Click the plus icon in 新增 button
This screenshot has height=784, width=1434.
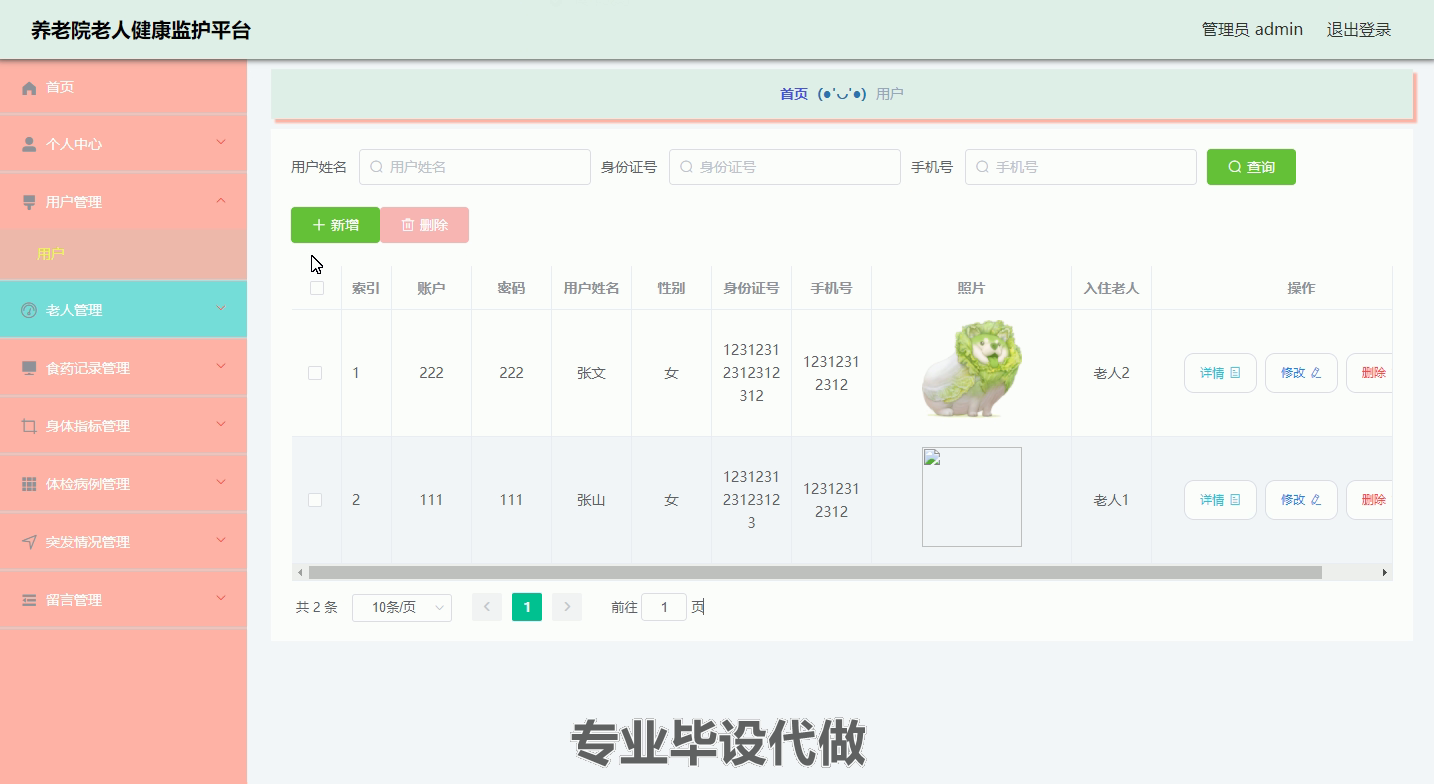pyautogui.click(x=319, y=225)
